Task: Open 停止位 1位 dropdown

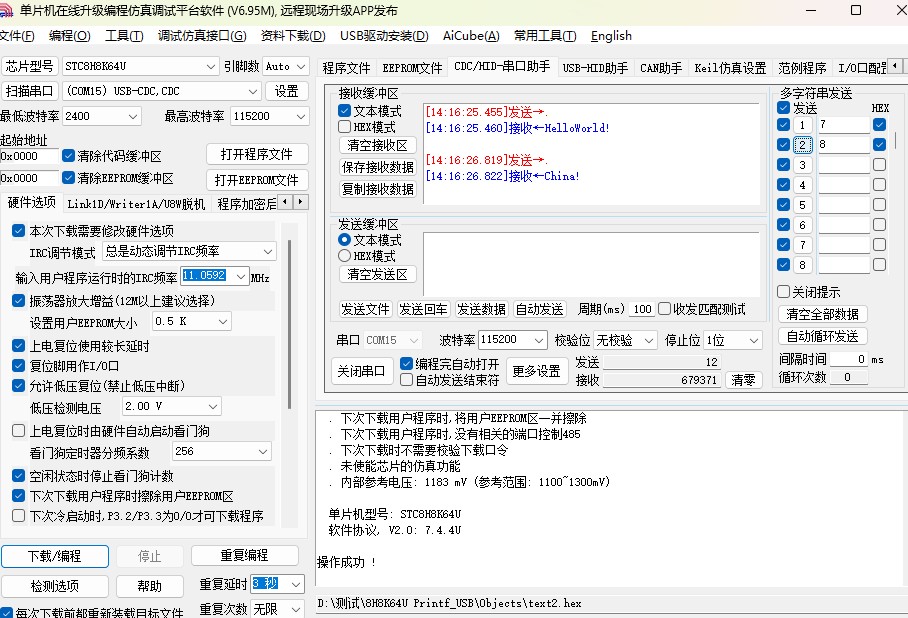Action: (x=754, y=341)
